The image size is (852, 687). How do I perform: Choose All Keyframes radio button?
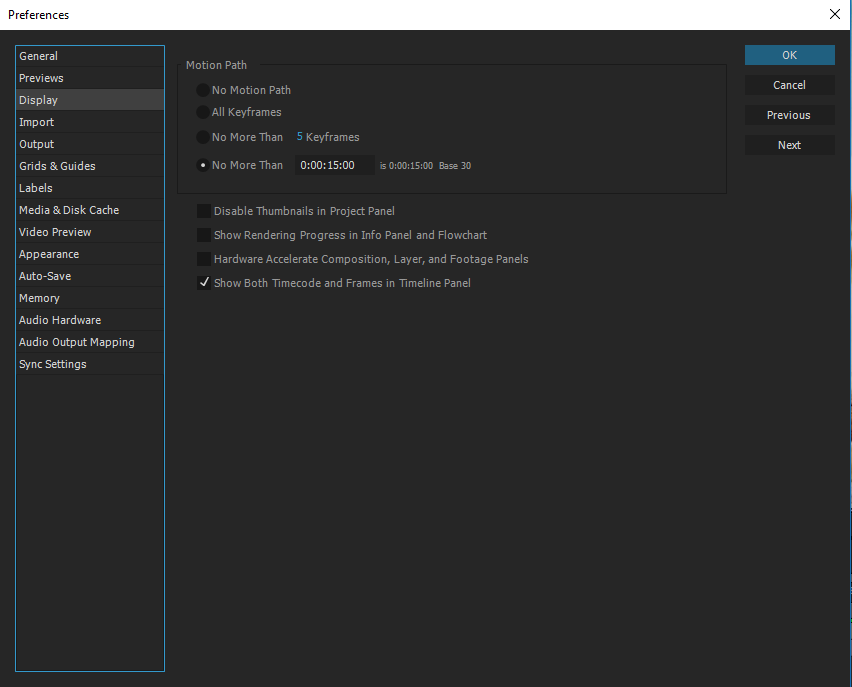pos(204,112)
